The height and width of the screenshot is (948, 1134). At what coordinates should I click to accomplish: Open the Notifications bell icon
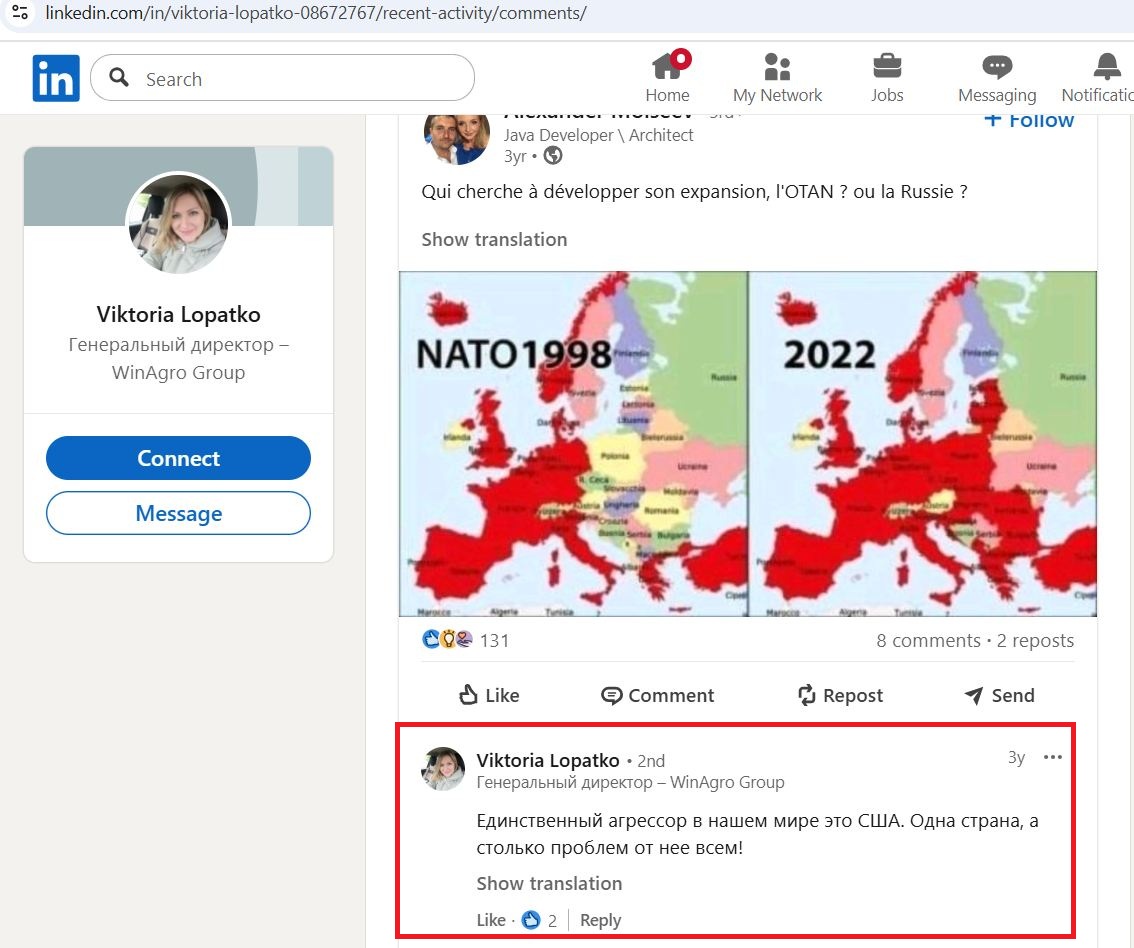click(x=1106, y=68)
